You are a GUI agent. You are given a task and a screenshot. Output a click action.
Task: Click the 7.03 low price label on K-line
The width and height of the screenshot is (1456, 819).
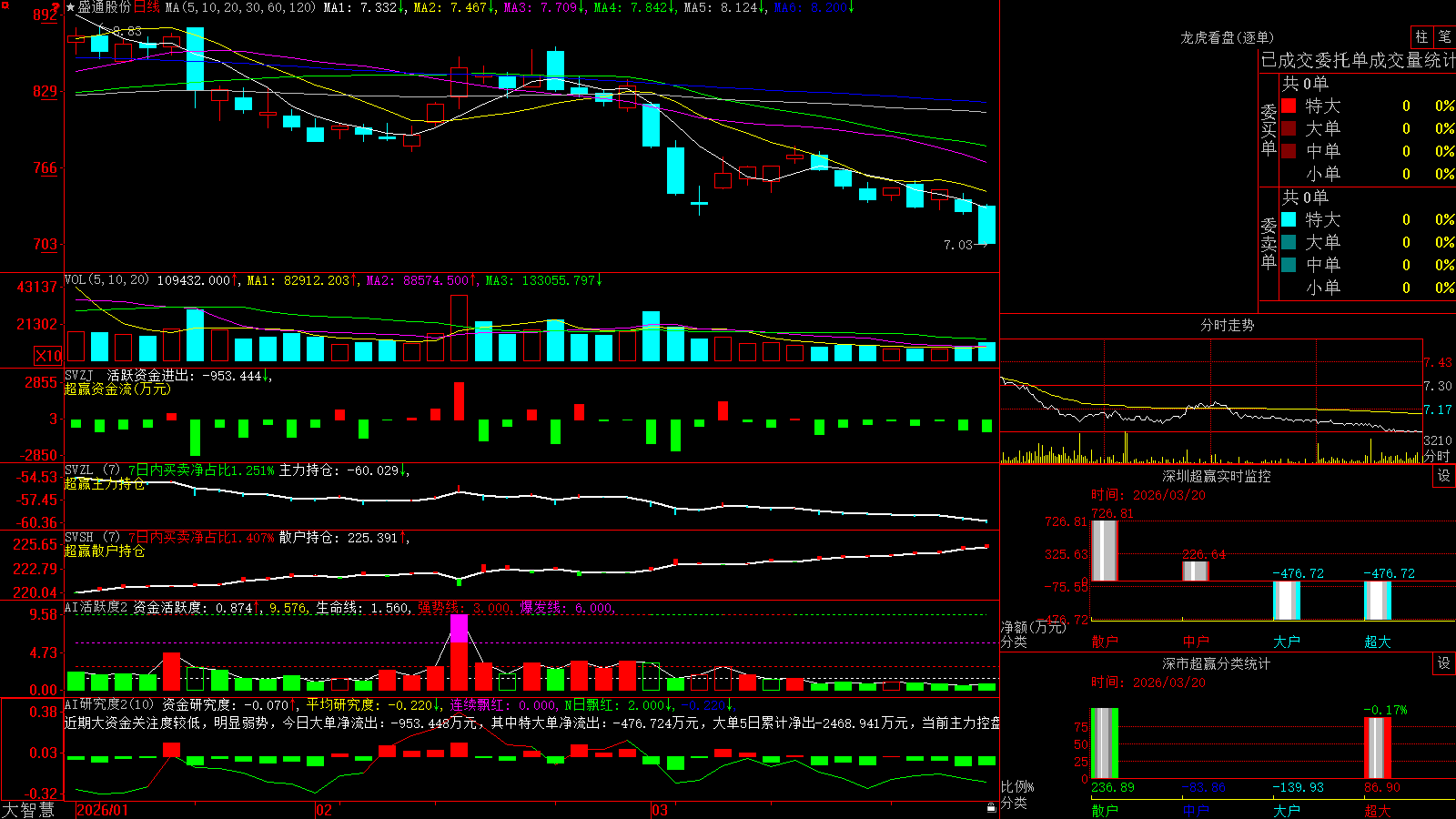click(x=958, y=245)
